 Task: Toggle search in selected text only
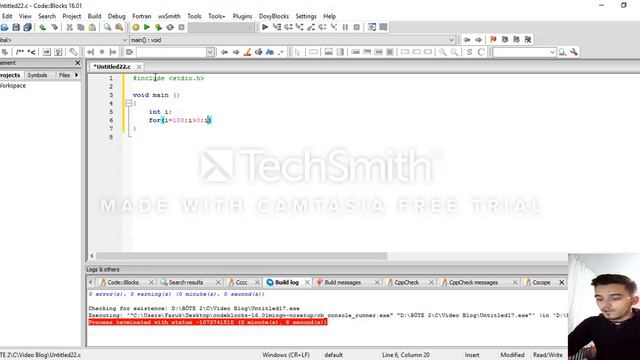pyautogui.click(x=258, y=52)
